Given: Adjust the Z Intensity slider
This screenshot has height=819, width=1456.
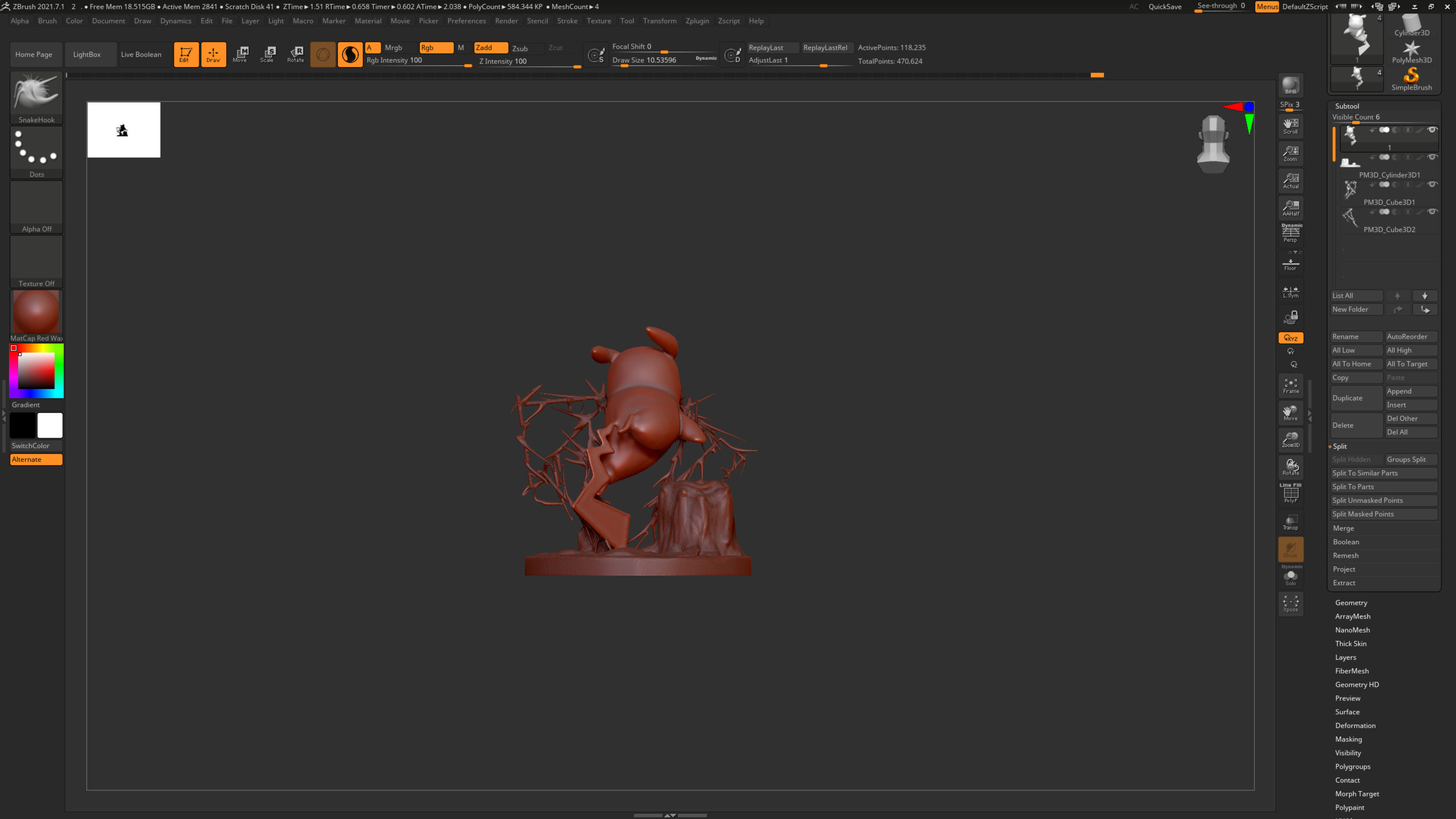Looking at the screenshot, I should pyautogui.click(x=530, y=61).
